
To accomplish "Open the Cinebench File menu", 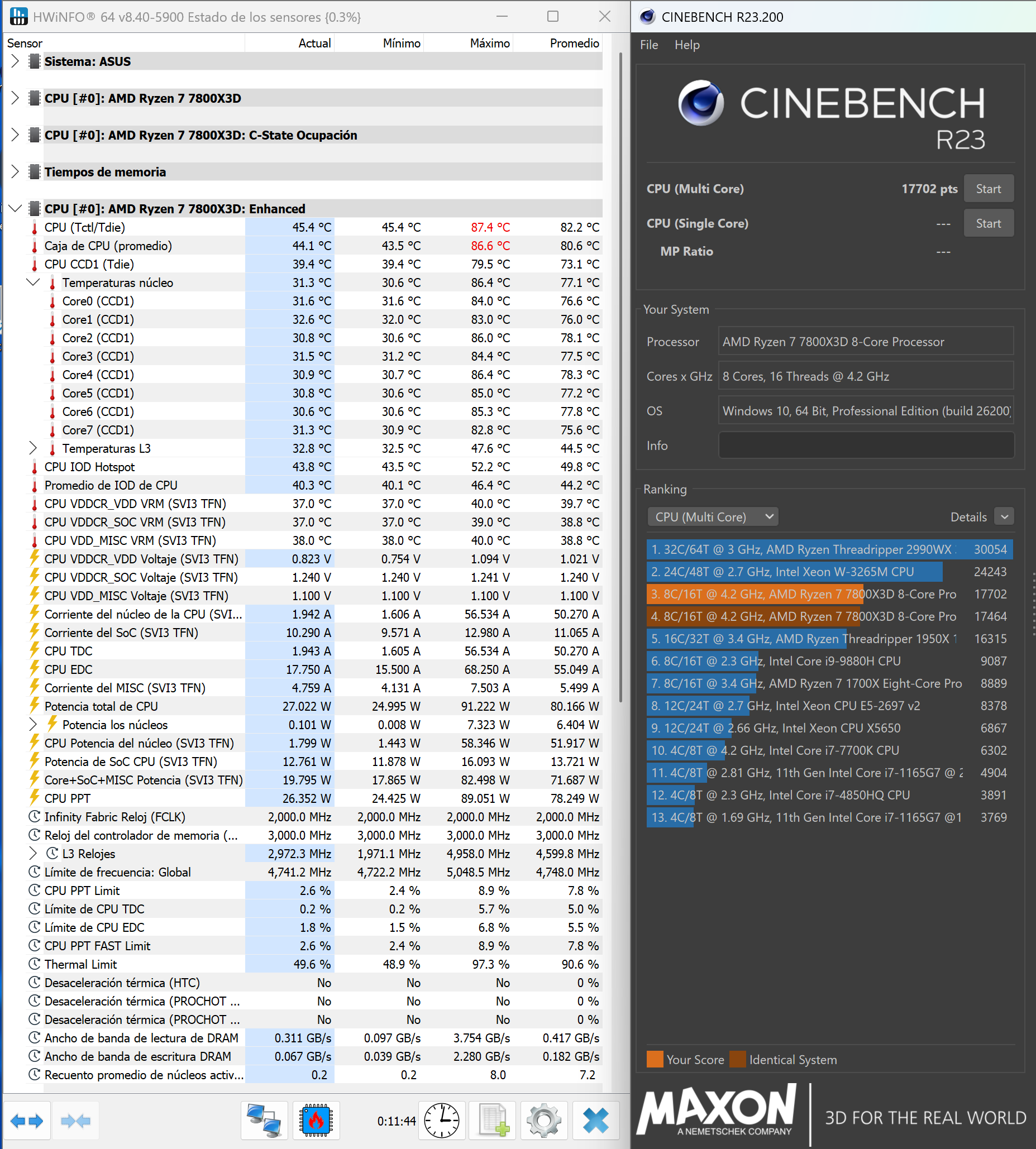I will (649, 45).
